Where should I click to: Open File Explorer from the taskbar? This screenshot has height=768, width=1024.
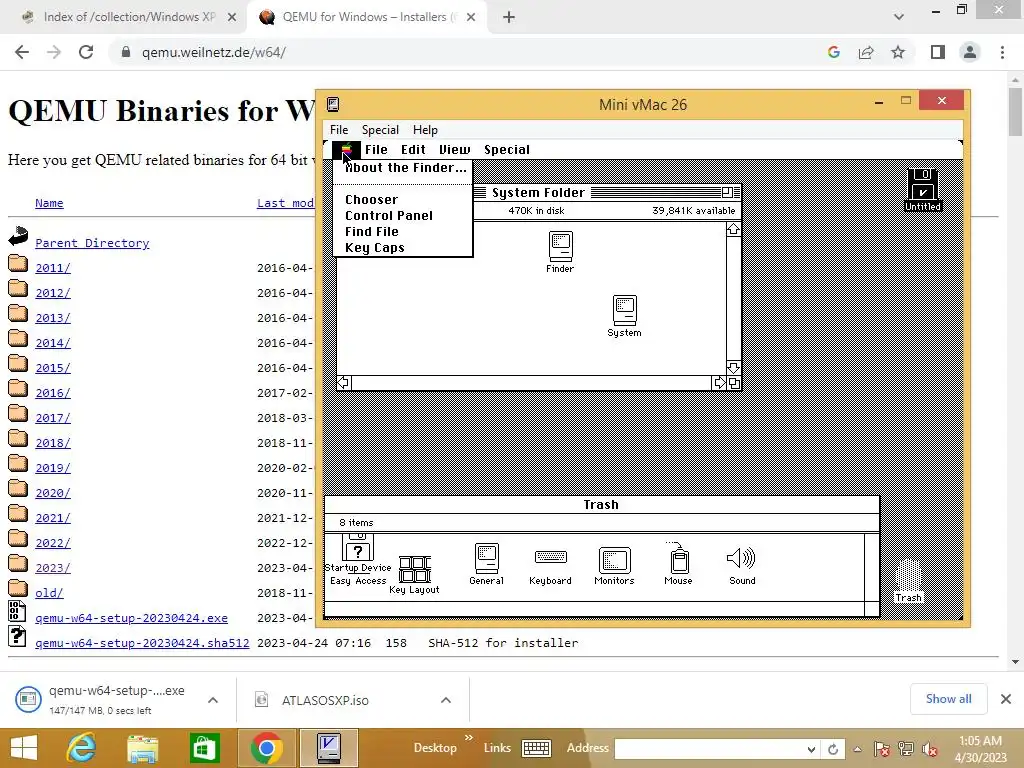coord(142,748)
